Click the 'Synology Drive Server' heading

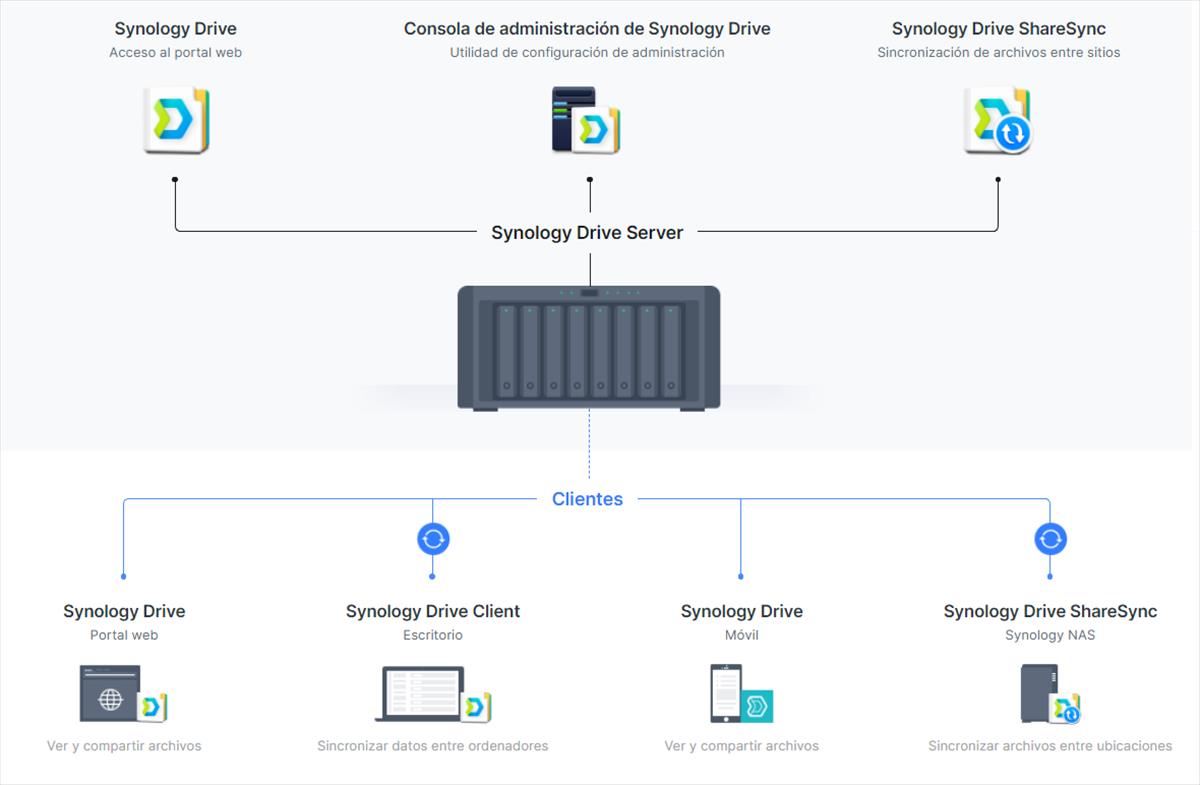coord(587,233)
